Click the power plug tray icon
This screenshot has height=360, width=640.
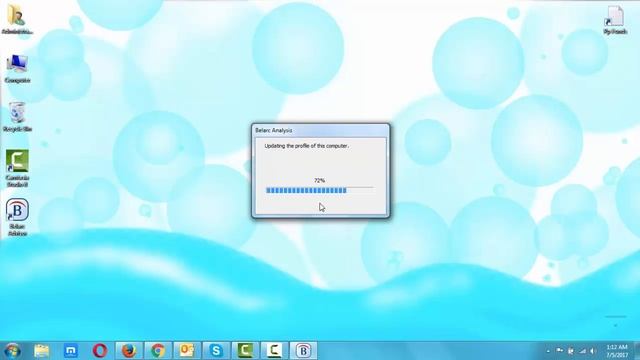[x=571, y=351]
